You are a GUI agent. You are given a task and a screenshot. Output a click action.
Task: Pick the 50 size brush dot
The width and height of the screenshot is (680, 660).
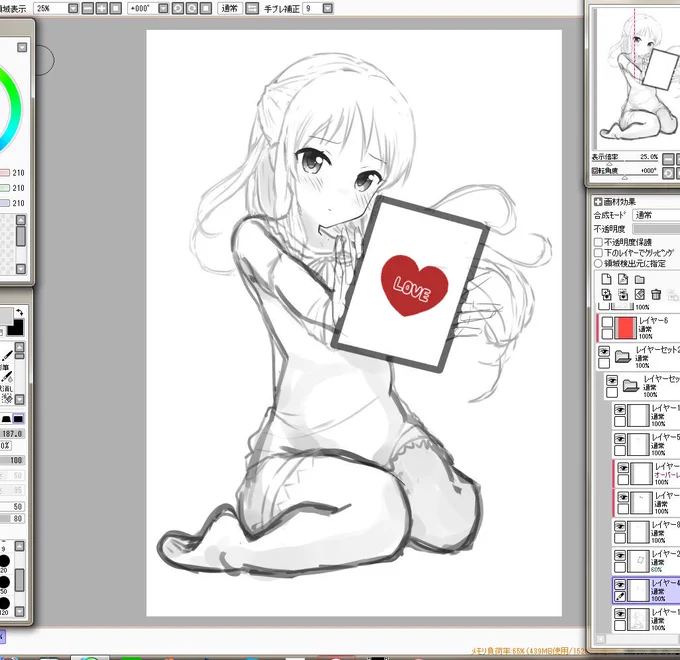tap(4, 582)
